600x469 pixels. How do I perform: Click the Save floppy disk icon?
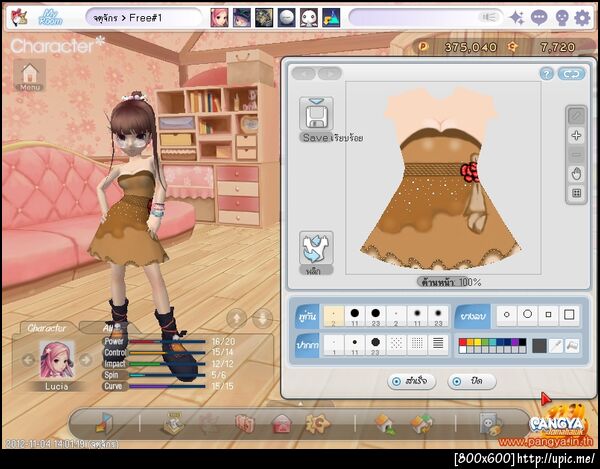point(316,113)
